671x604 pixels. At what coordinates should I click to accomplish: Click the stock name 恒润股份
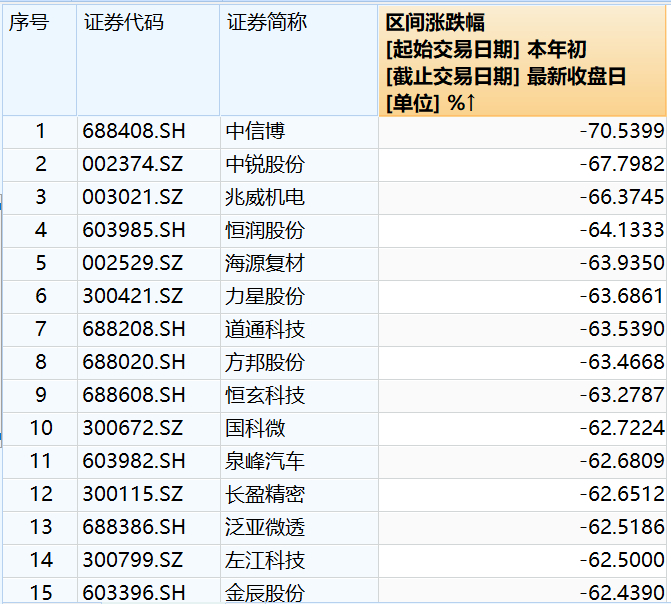click(x=265, y=230)
